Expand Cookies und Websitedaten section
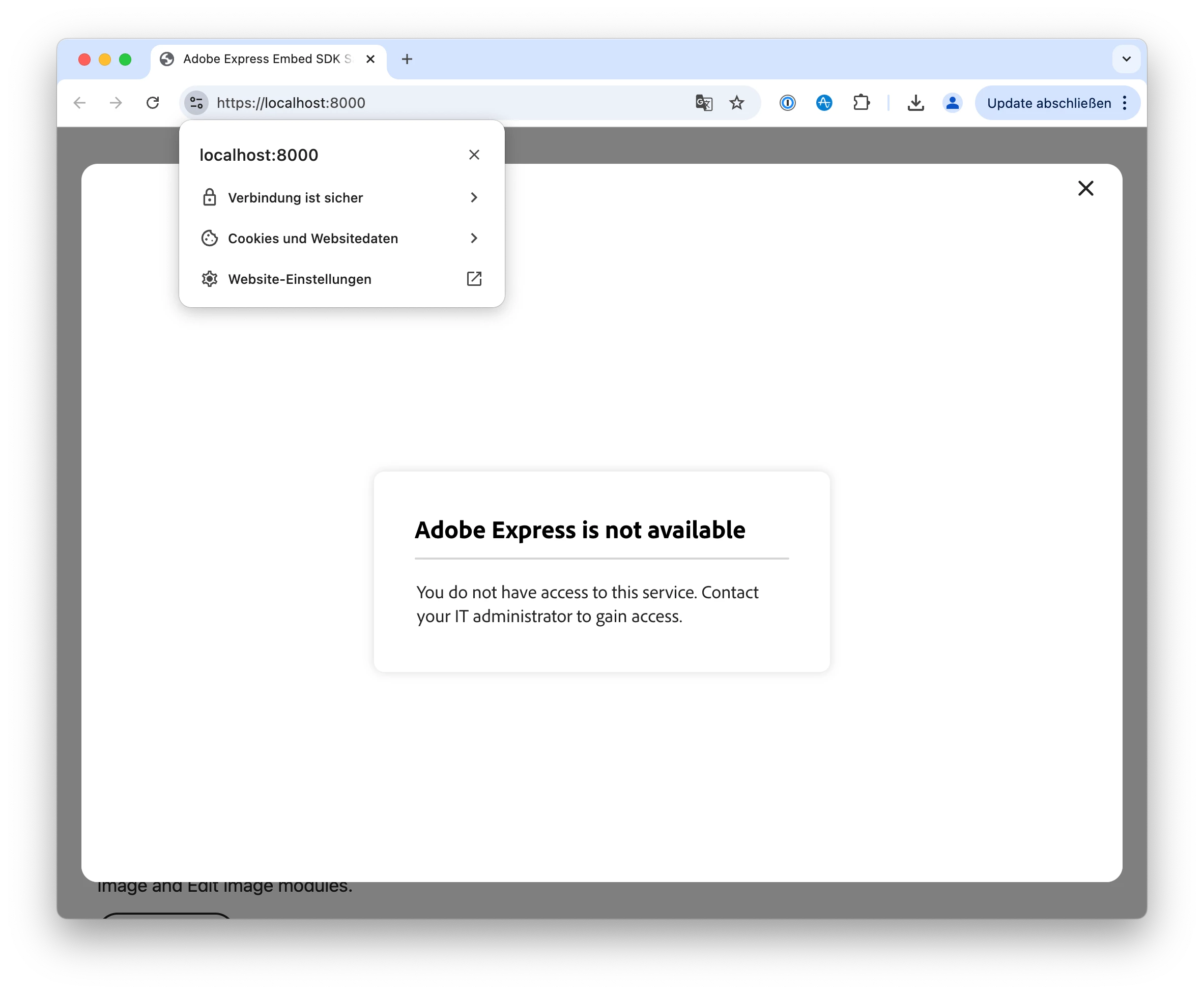1204x994 pixels. tap(341, 238)
